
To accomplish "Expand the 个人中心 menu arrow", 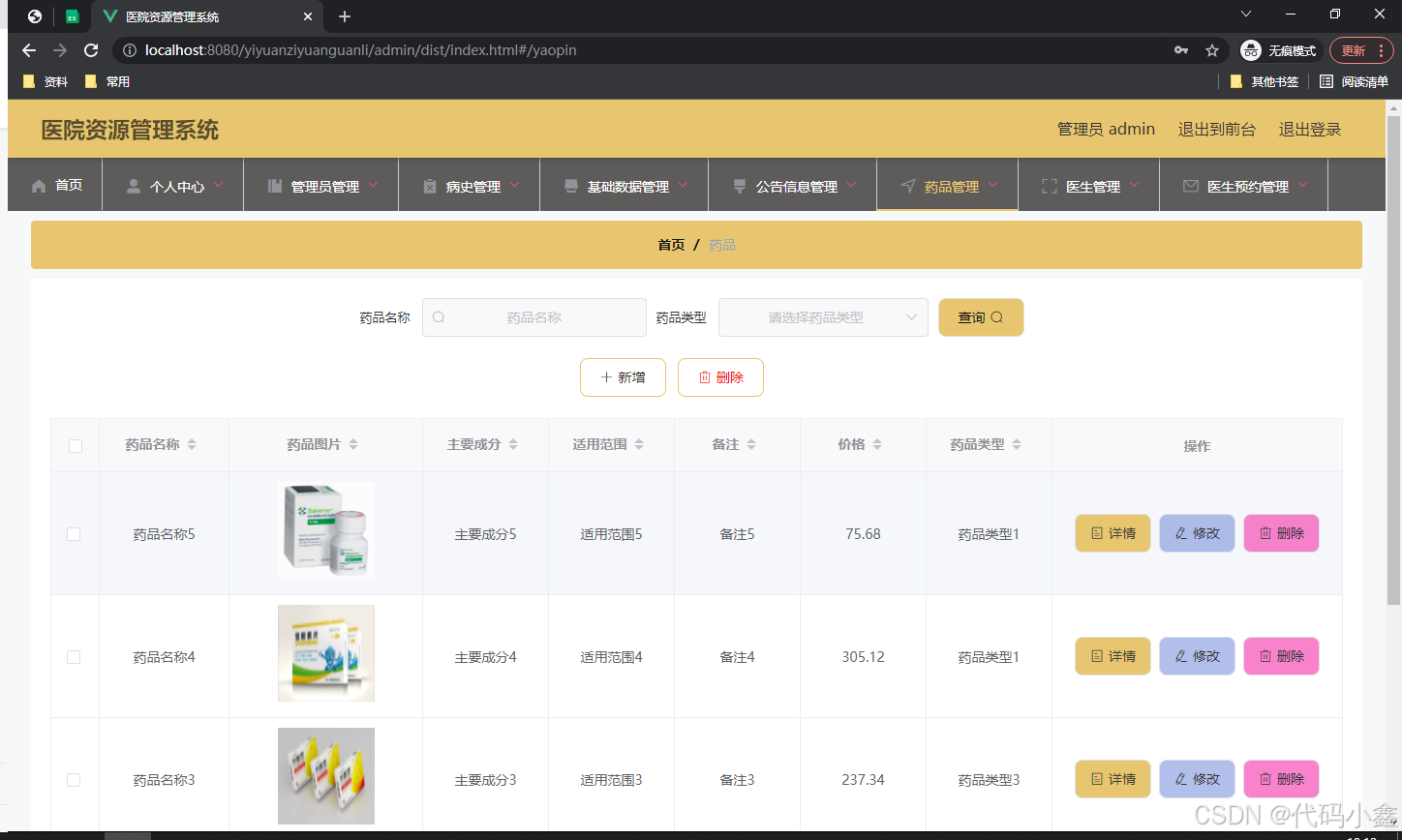I will (219, 185).
